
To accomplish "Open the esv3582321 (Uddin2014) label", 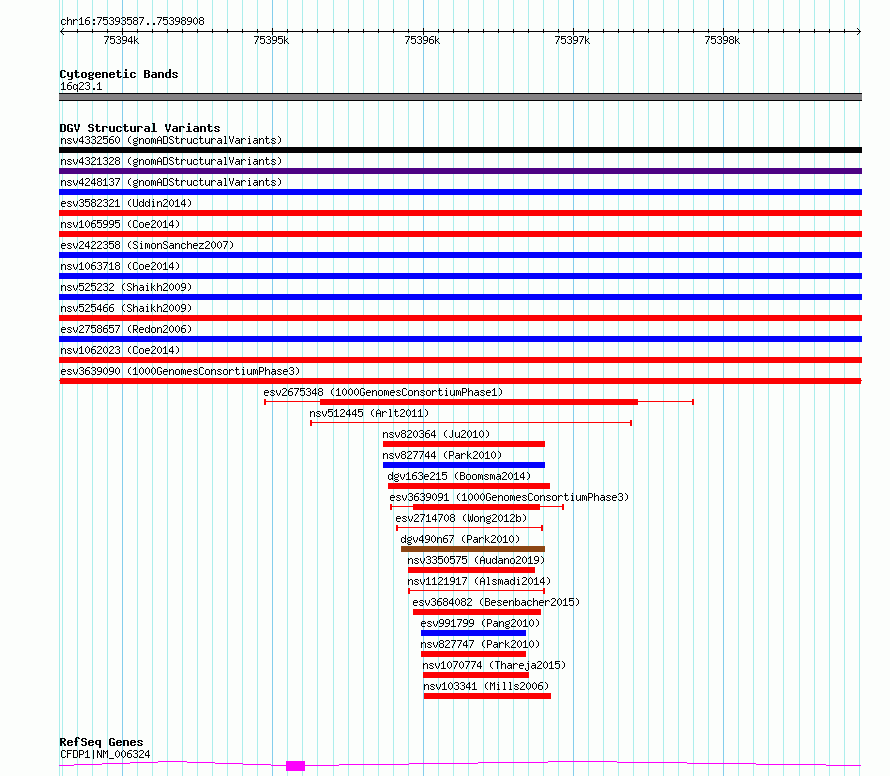I will click(x=126, y=203).
